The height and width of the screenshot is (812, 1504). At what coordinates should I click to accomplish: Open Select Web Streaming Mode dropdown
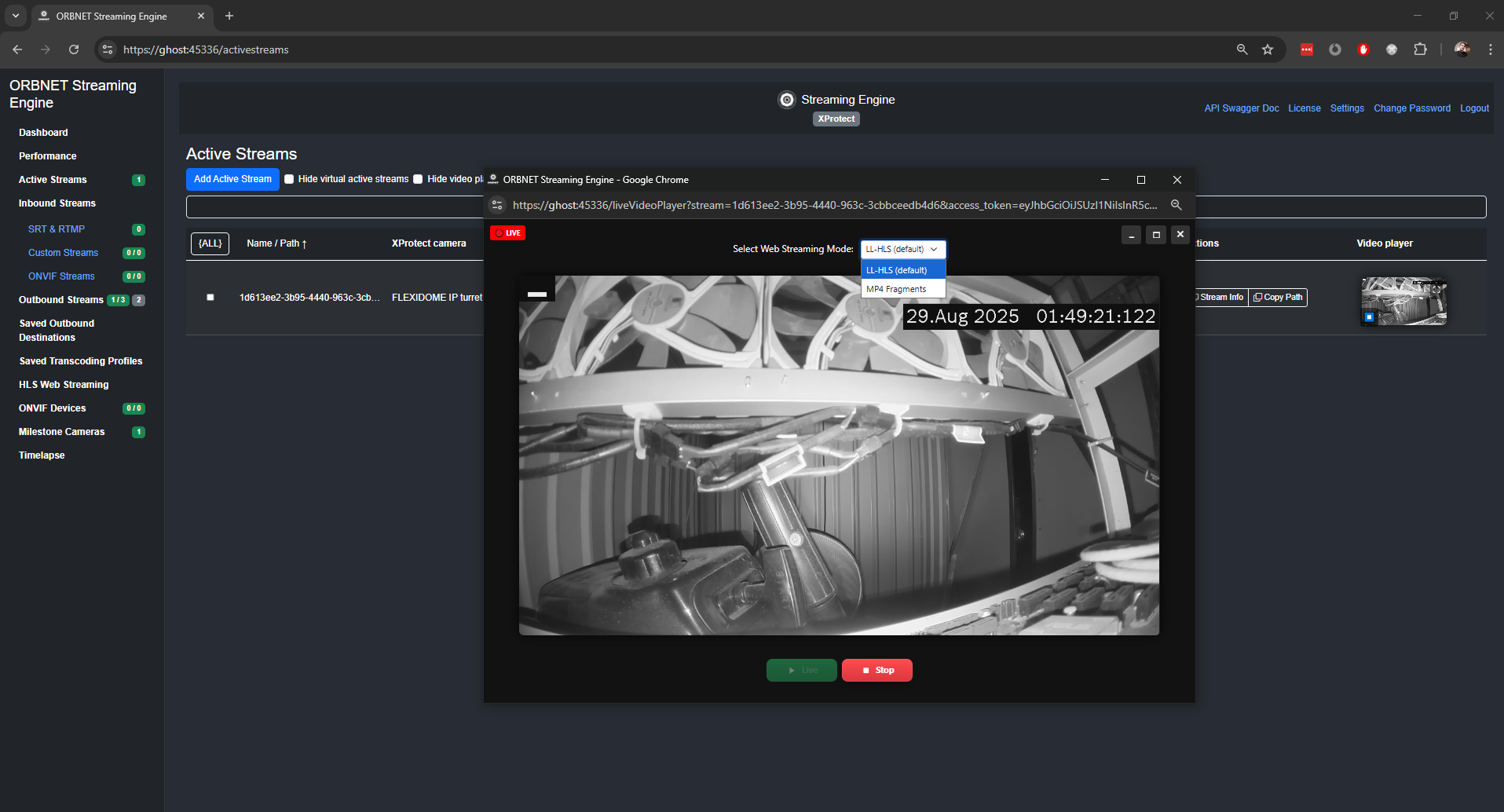coord(903,249)
